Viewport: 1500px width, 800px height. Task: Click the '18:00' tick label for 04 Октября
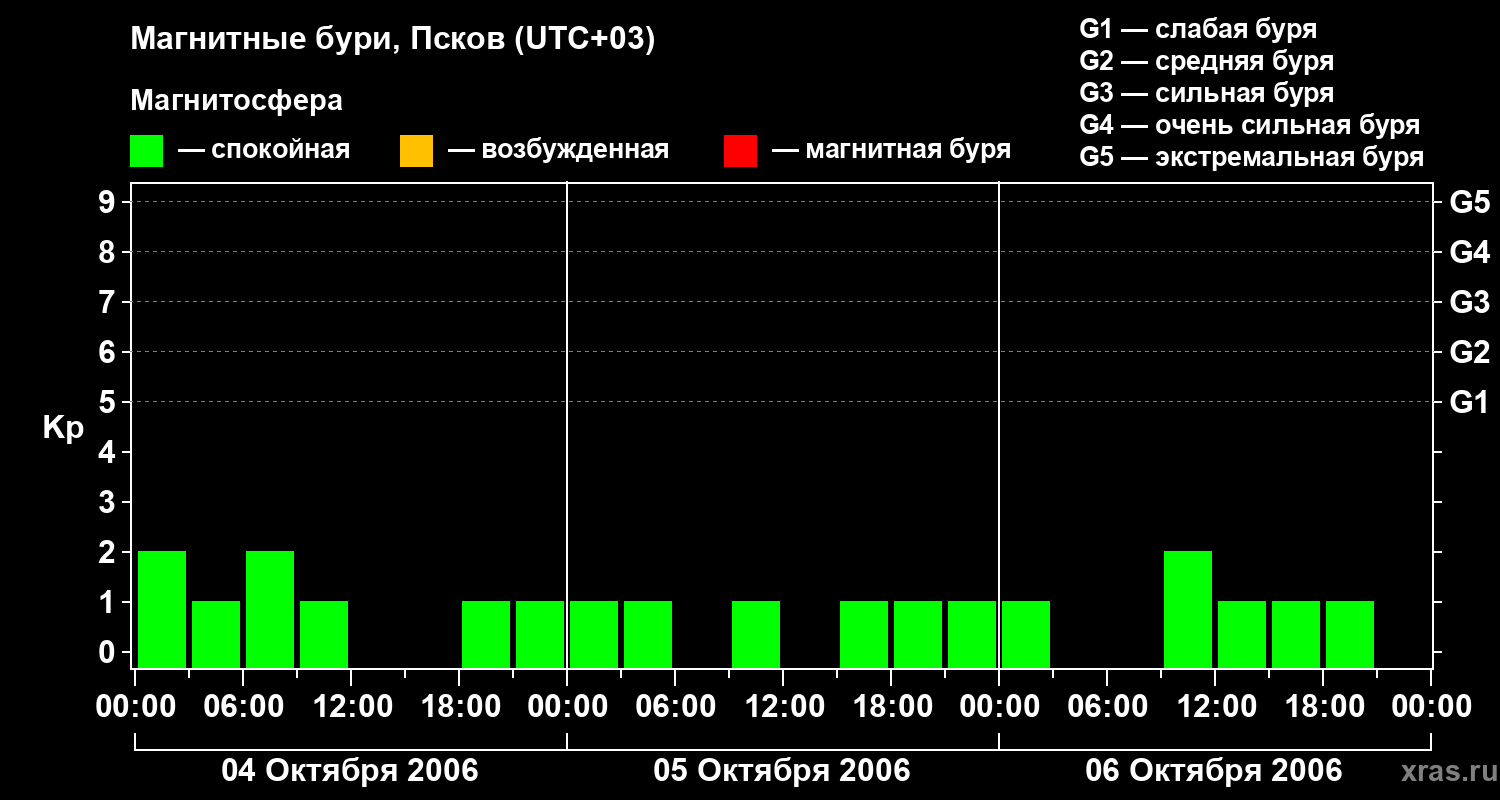[x=459, y=707]
